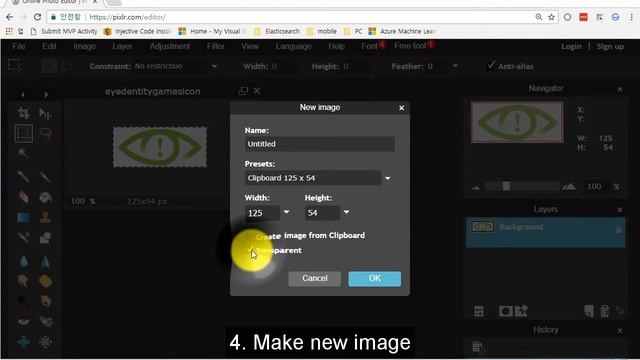Open layer settings in Layers panel
This screenshot has height=360, width=640.
tap(479, 311)
